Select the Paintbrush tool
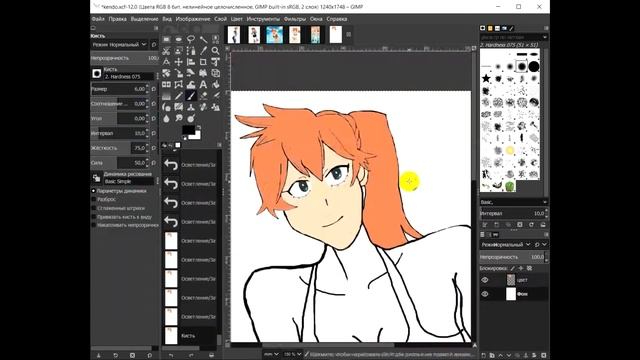Viewport: 640px width, 360px height. pos(191,96)
